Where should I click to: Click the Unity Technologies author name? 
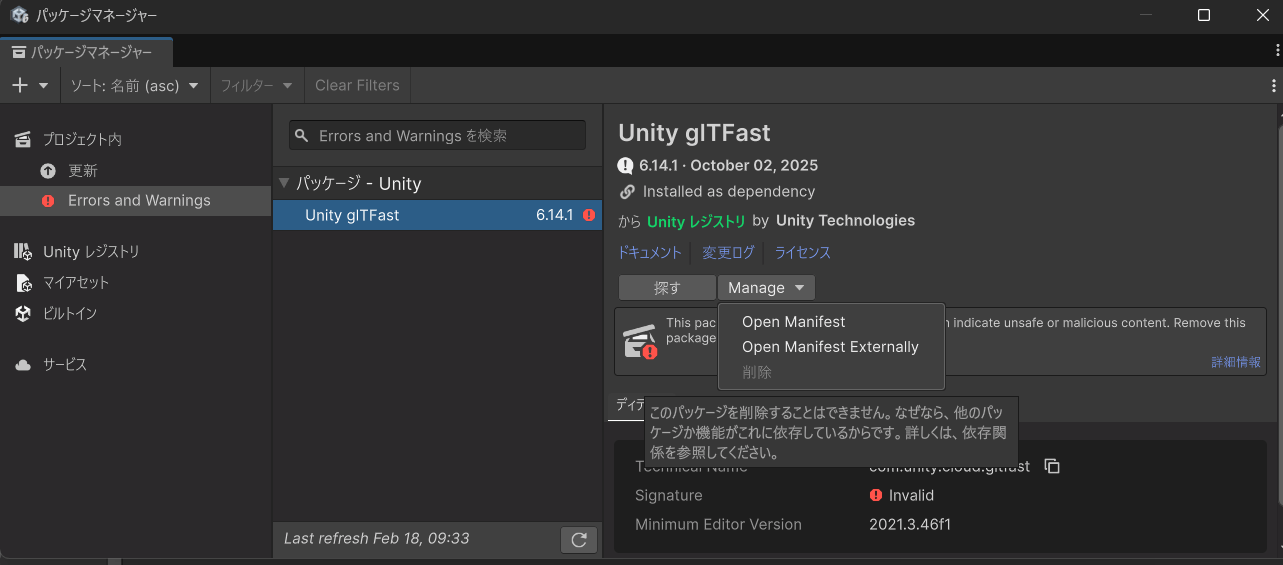tap(845, 221)
